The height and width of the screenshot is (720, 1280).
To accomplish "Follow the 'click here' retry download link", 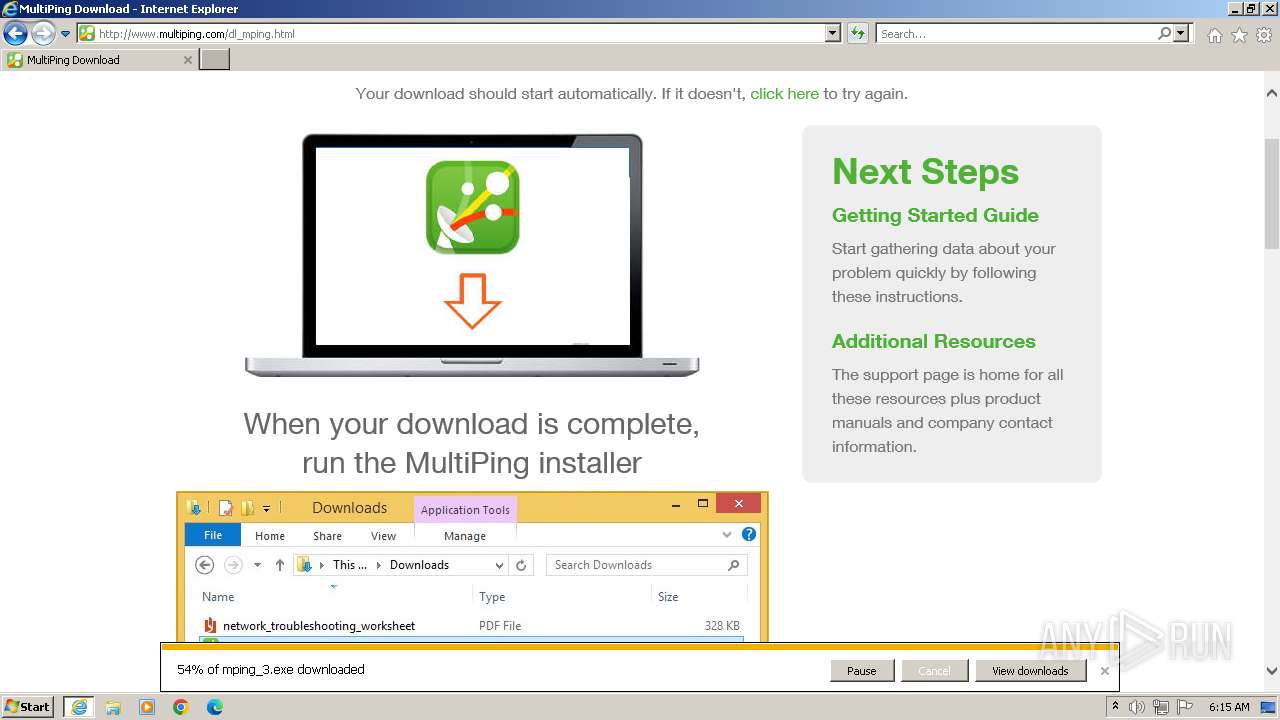I will point(784,94).
